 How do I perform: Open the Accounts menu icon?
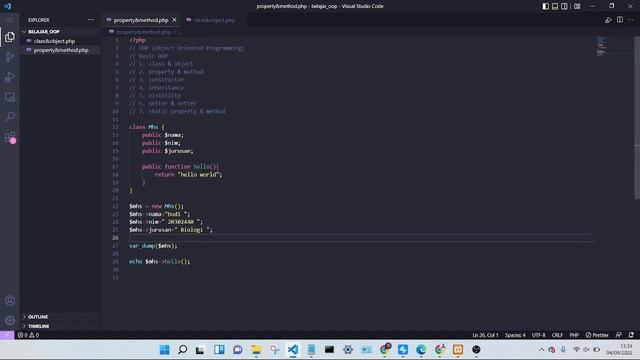click(x=10, y=300)
